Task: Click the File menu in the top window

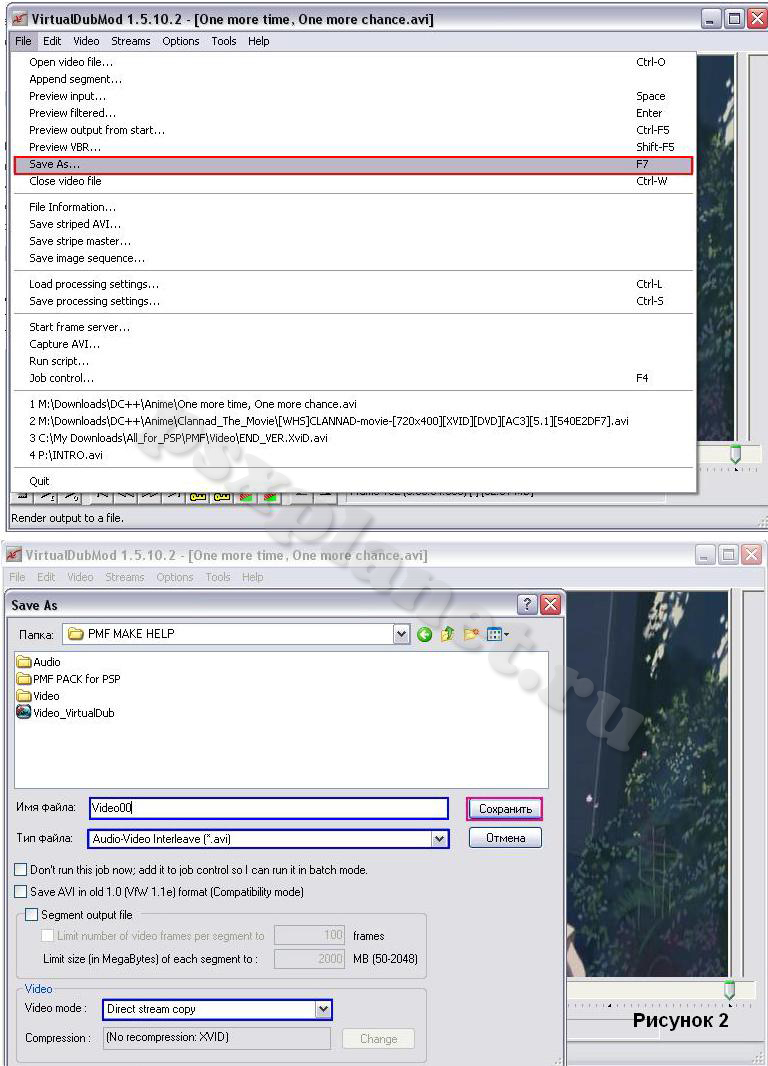Action: click(x=23, y=41)
